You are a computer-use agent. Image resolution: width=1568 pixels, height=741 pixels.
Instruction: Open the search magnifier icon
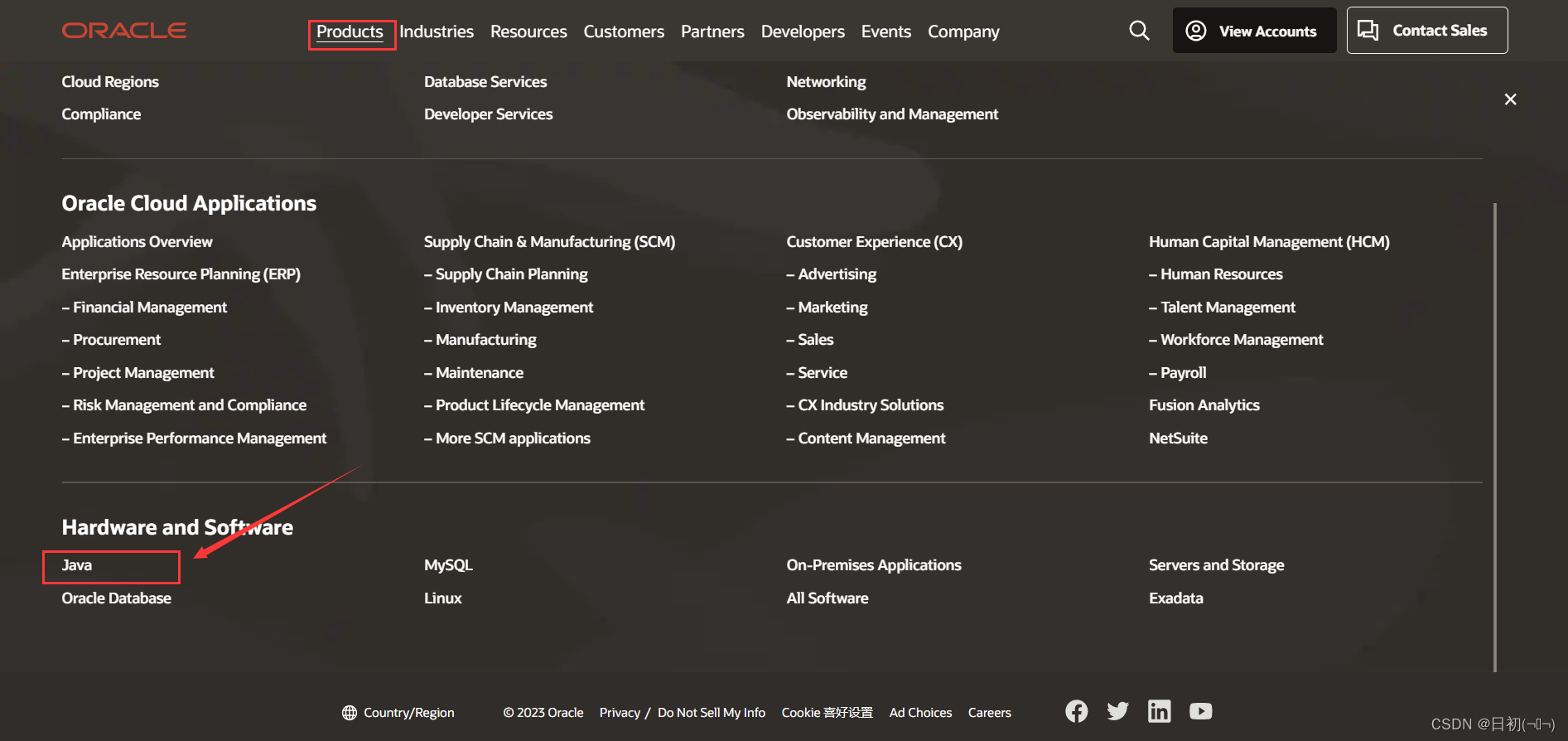tap(1139, 31)
